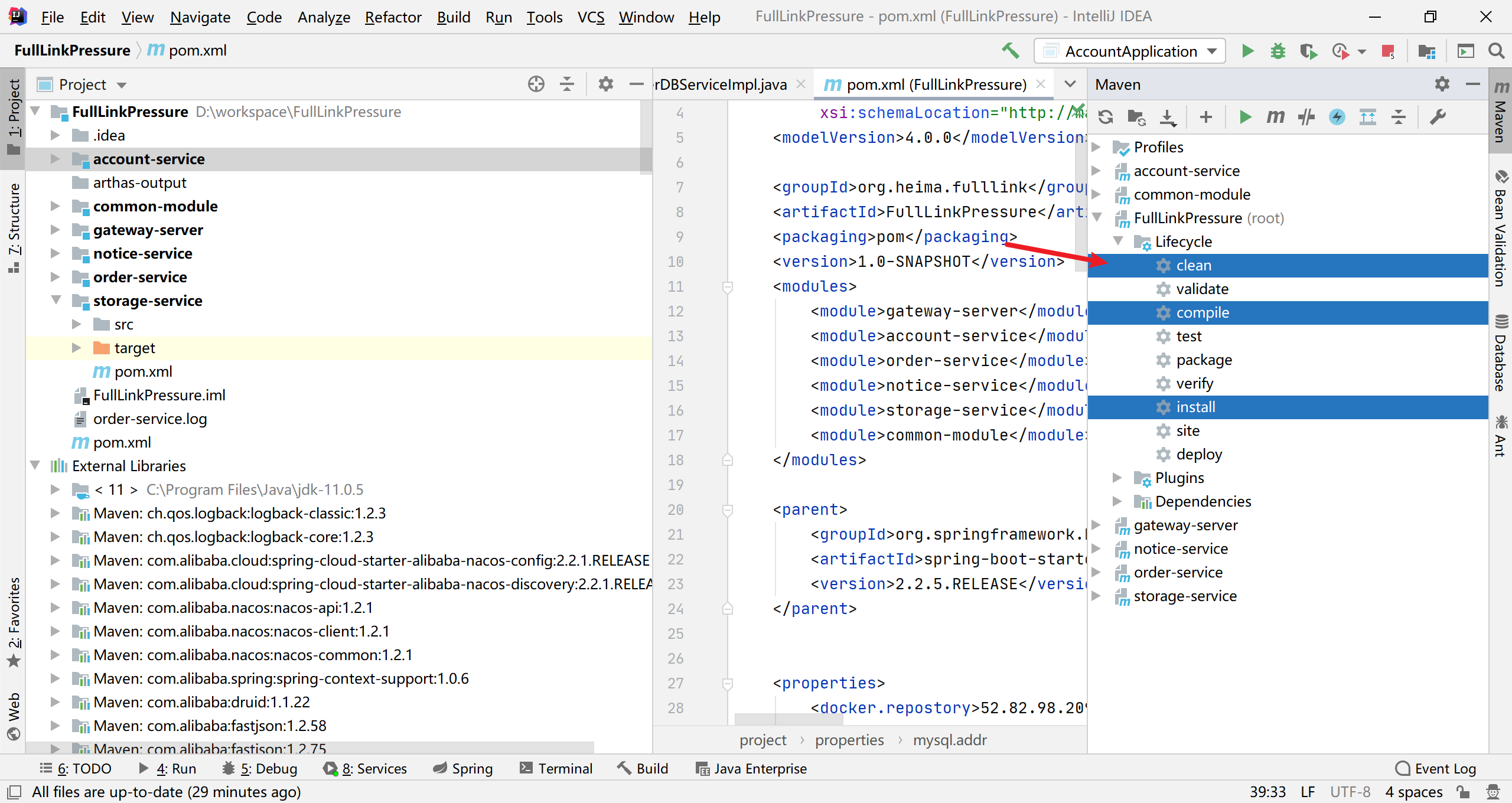
Task: Collapse the Lifecycle node in Maven
Action: point(1118,241)
